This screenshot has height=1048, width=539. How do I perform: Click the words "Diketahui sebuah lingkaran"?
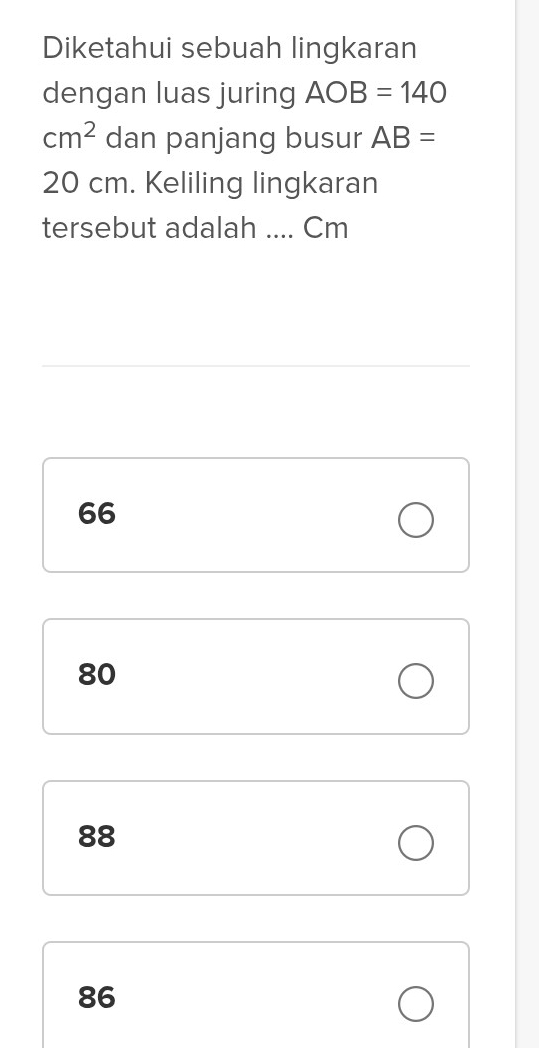pyautogui.click(x=229, y=49)
